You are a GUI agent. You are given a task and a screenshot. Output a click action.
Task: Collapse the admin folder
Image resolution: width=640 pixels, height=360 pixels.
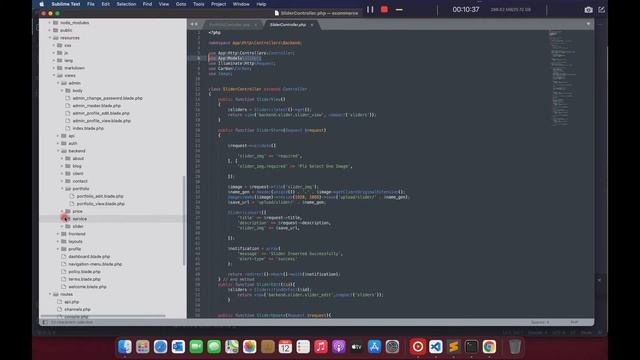click(x=58, y=83)
